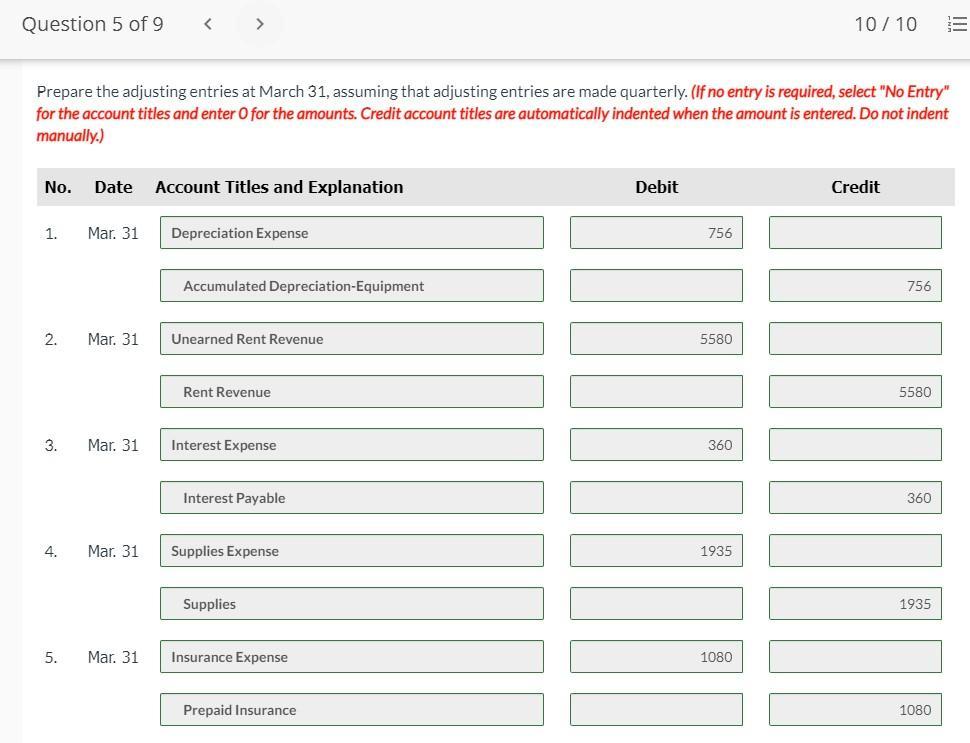Click the debit field showing 756
This screenshot has height=743, width=970.
point(656,233)
